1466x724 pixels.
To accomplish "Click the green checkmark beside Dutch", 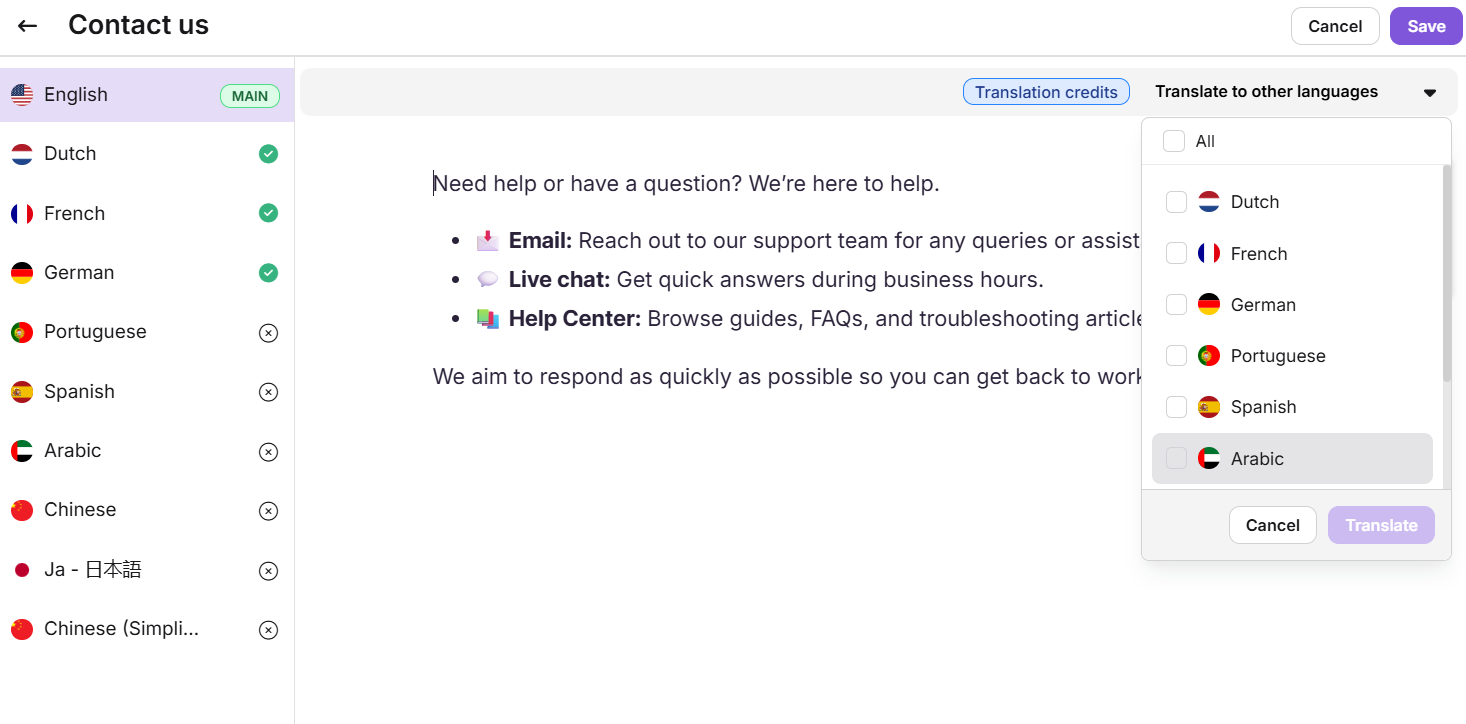I will pos(268,154).
